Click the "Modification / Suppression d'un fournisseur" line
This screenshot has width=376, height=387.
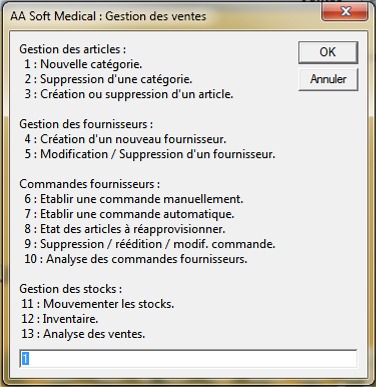(158, 154)
